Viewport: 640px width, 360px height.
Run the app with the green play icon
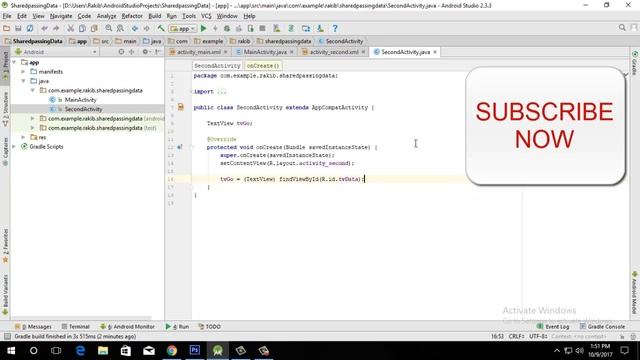(x=204, y=28)
